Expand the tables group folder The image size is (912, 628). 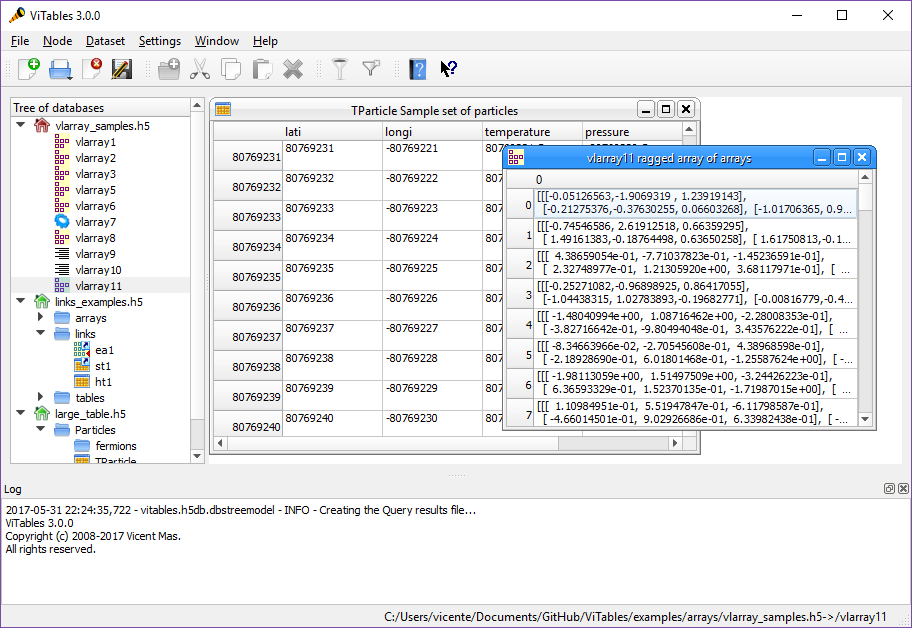[x=41, y=398]
